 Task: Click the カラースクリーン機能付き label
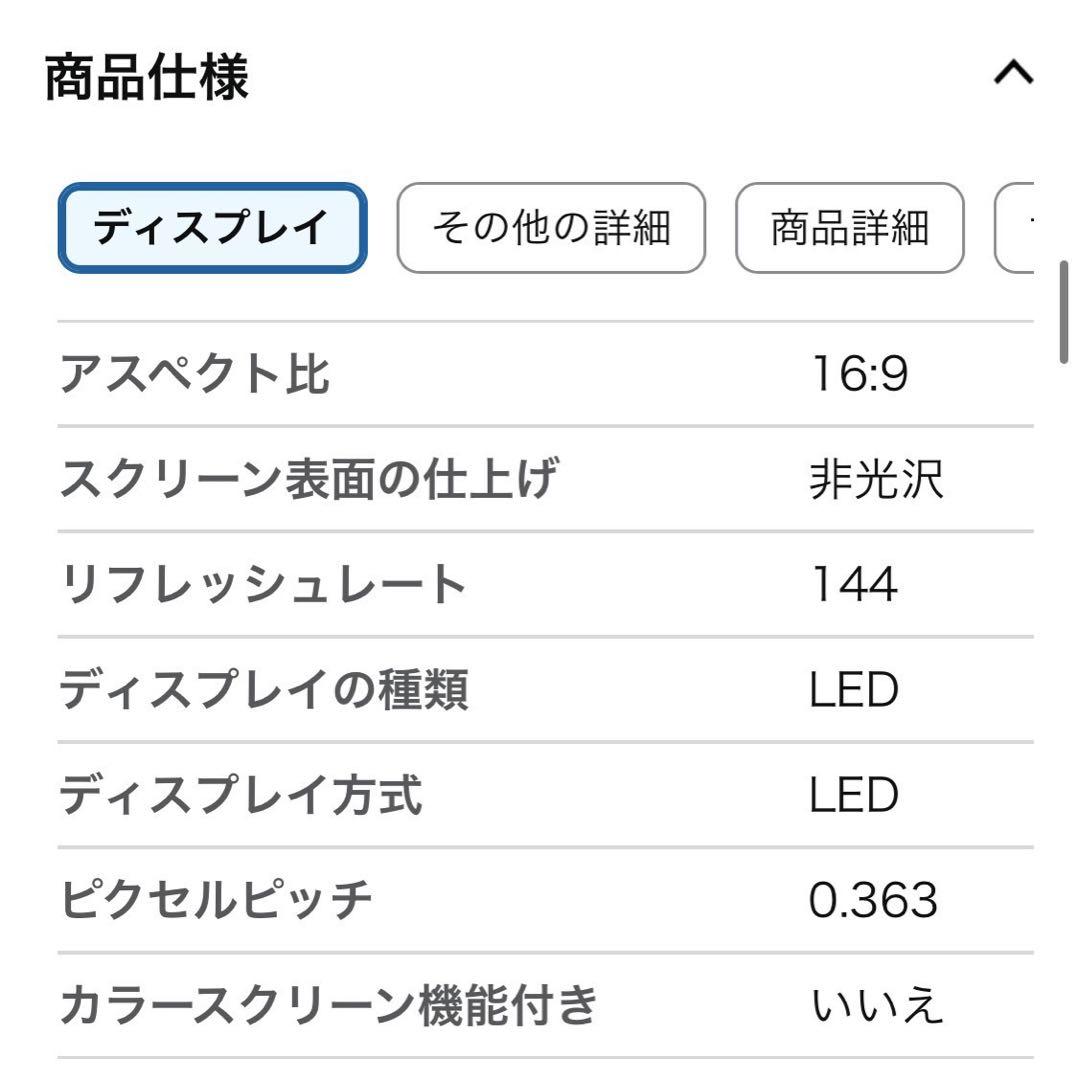(329, 1005)
